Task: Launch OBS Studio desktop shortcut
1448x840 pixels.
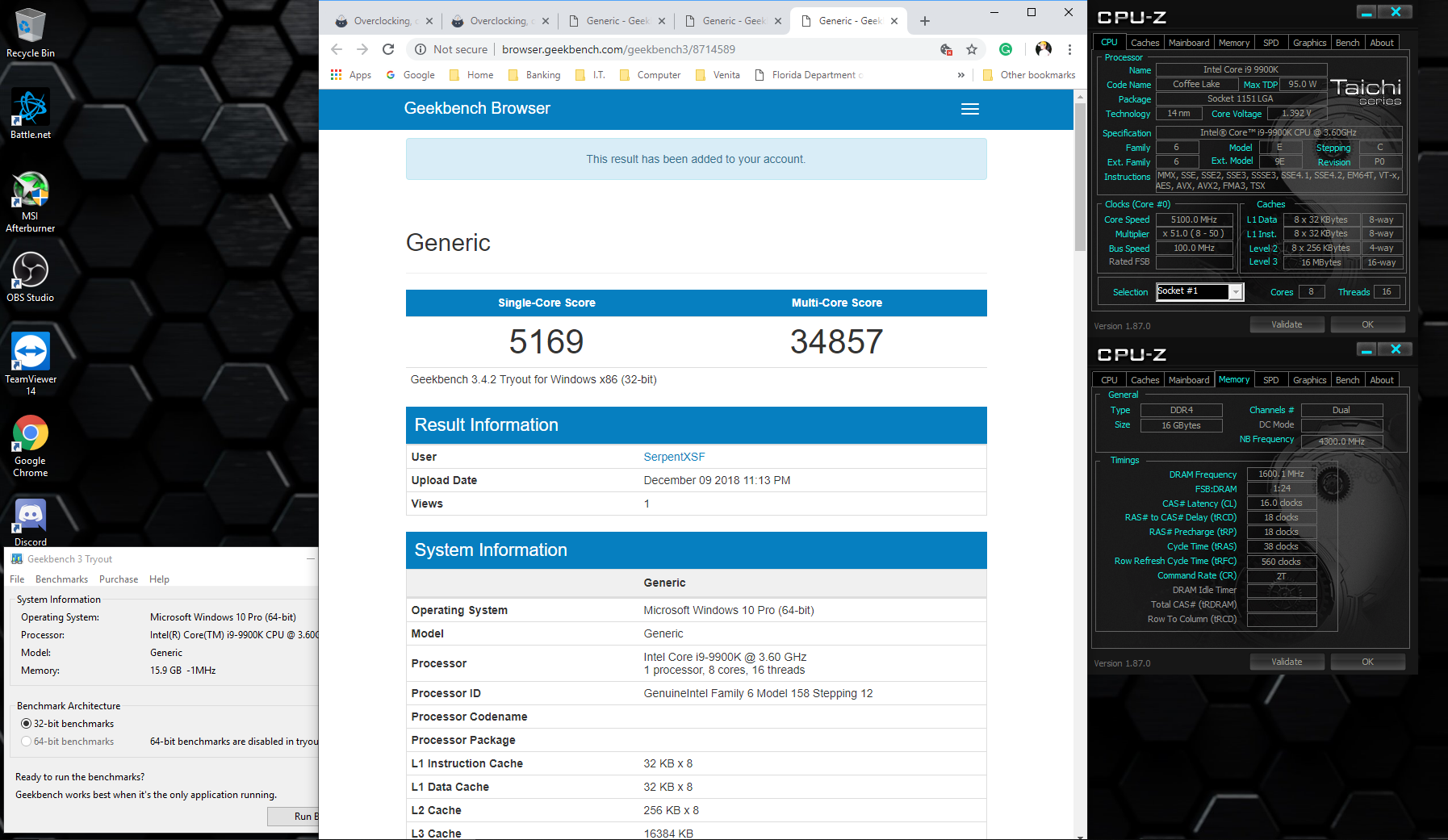Action: tap(30, 277)
